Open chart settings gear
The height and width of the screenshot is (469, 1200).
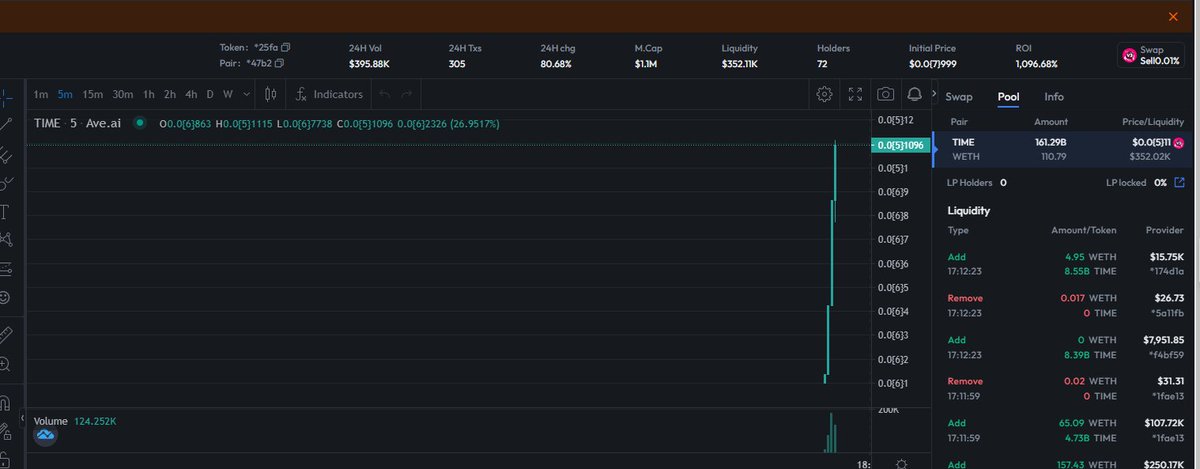(x=824, y=94)
